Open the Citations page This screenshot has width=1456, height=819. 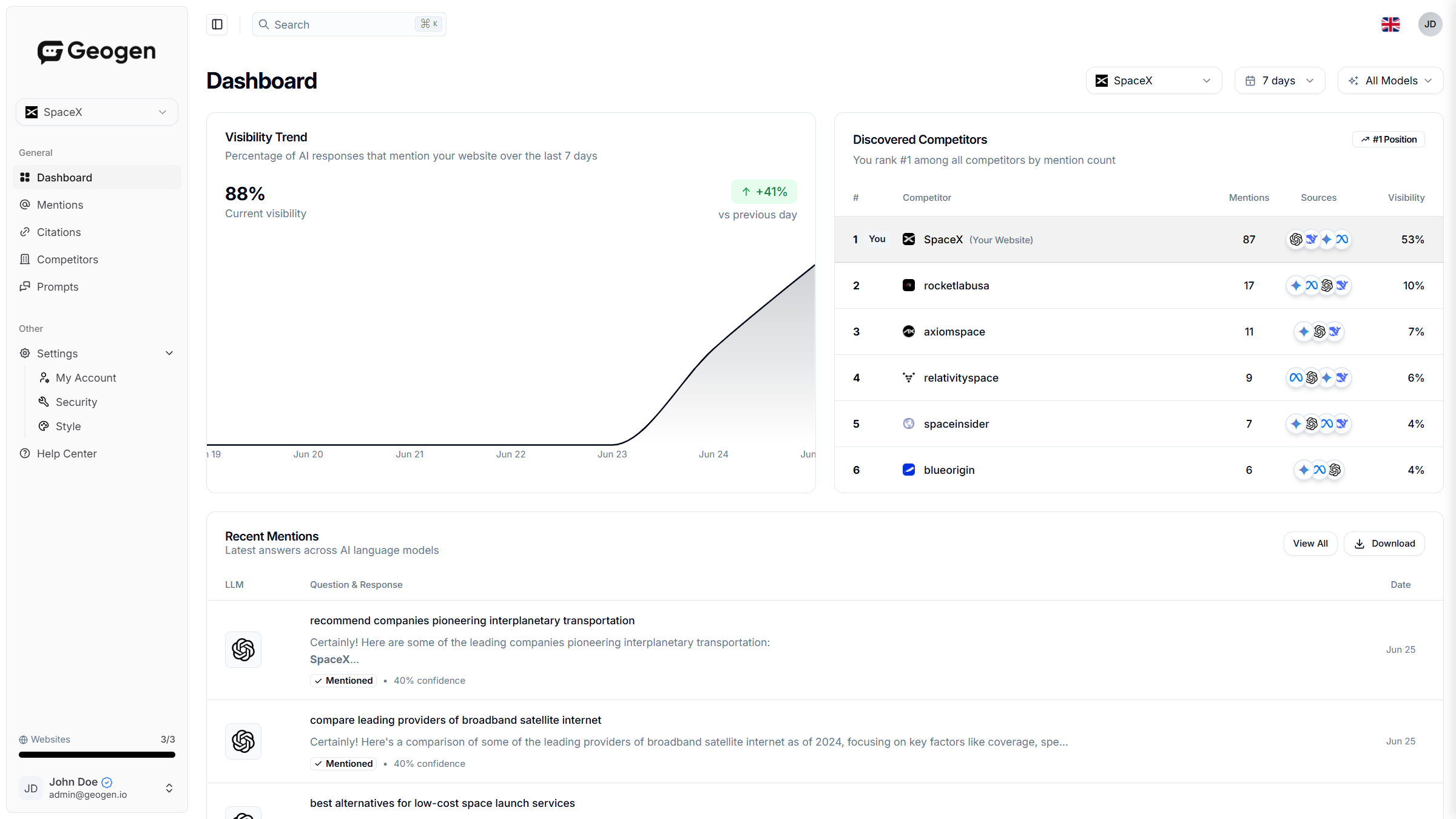(x=97, y=232)
